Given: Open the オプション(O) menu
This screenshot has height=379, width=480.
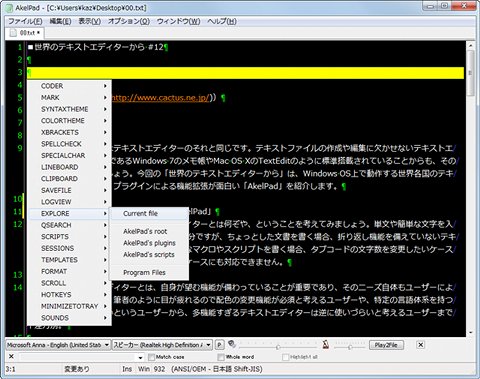Looking at the screenshot, I should tap(129, 21).
